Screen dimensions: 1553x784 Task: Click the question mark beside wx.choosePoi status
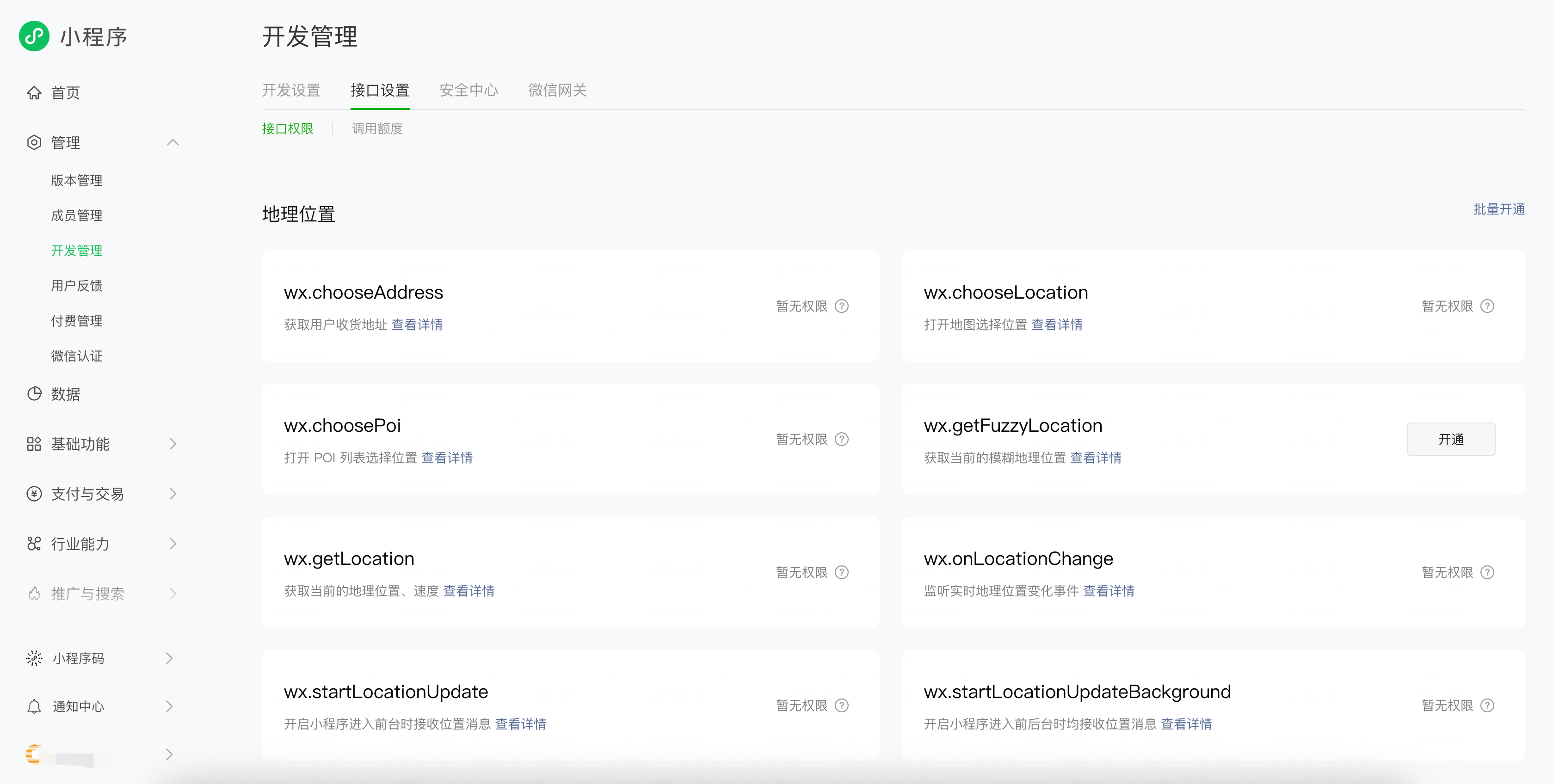pos(842,439)
